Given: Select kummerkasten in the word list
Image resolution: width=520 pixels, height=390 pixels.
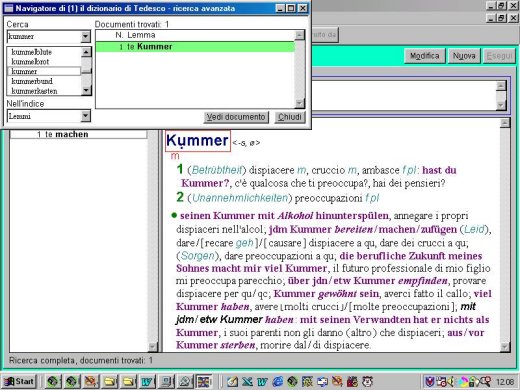Looking at the screenshot, I should (34, 91).
